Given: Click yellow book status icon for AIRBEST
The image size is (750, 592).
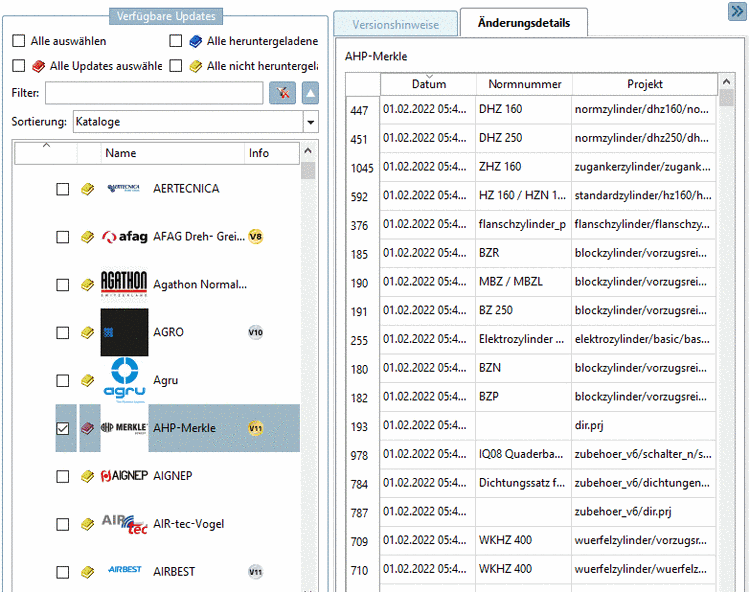Looking at the screenshot, I should pos(88,572).
